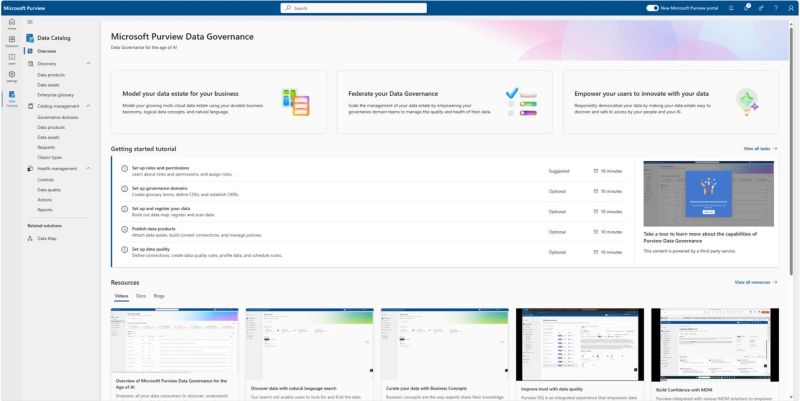Click the info icon for Publish data products
800x401 pixels.
[x=124, y=230]
